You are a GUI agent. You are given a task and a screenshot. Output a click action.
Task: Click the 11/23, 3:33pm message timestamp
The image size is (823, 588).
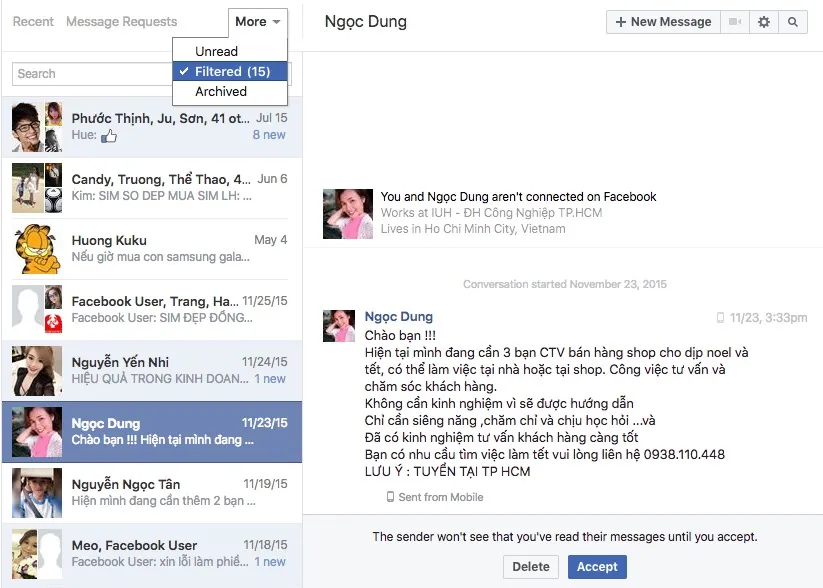(x=768, y=318)
